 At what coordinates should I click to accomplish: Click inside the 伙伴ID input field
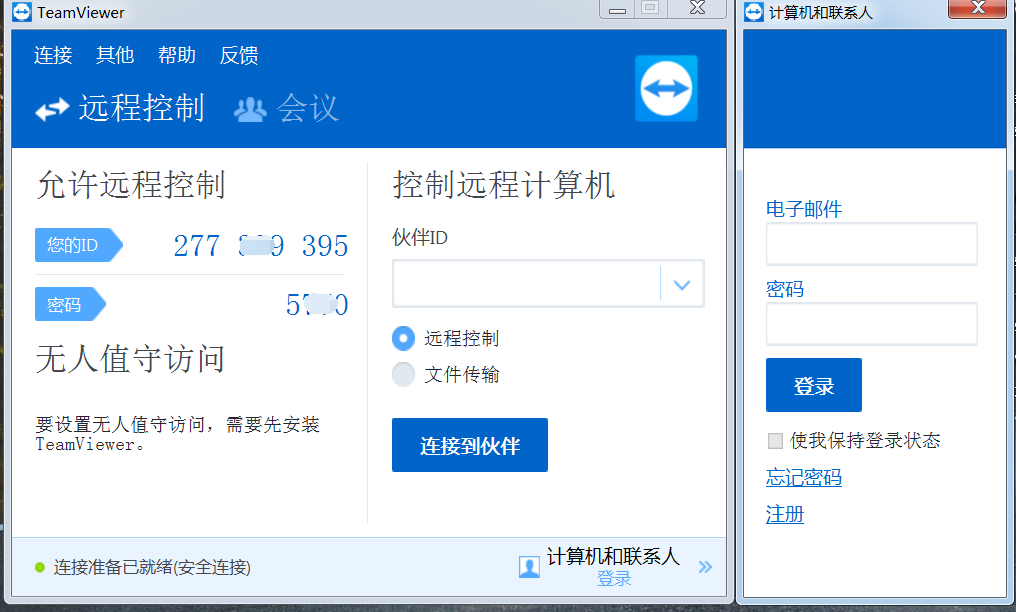526,284
